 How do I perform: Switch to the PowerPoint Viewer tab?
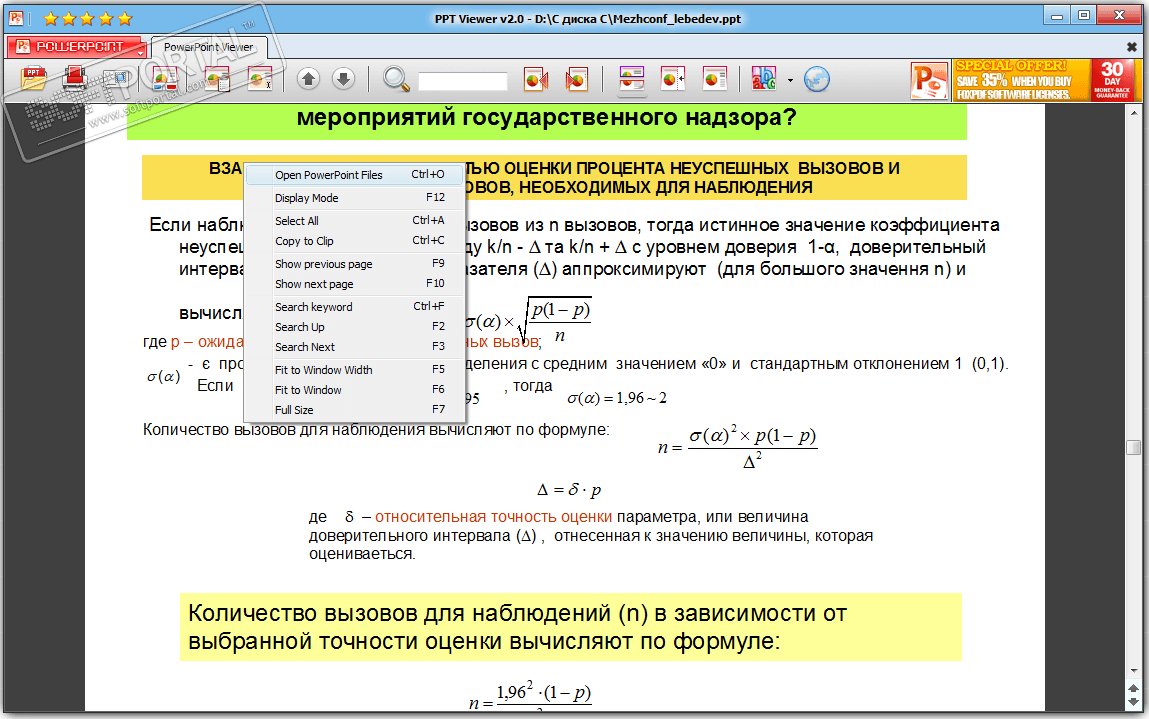(209, 47)
